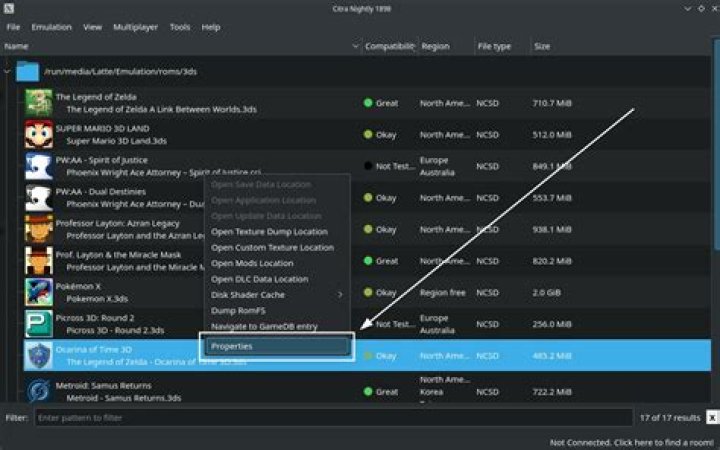Click the filter pattern input field
This screenshot has width=720, height=450.
click(332, 418)
